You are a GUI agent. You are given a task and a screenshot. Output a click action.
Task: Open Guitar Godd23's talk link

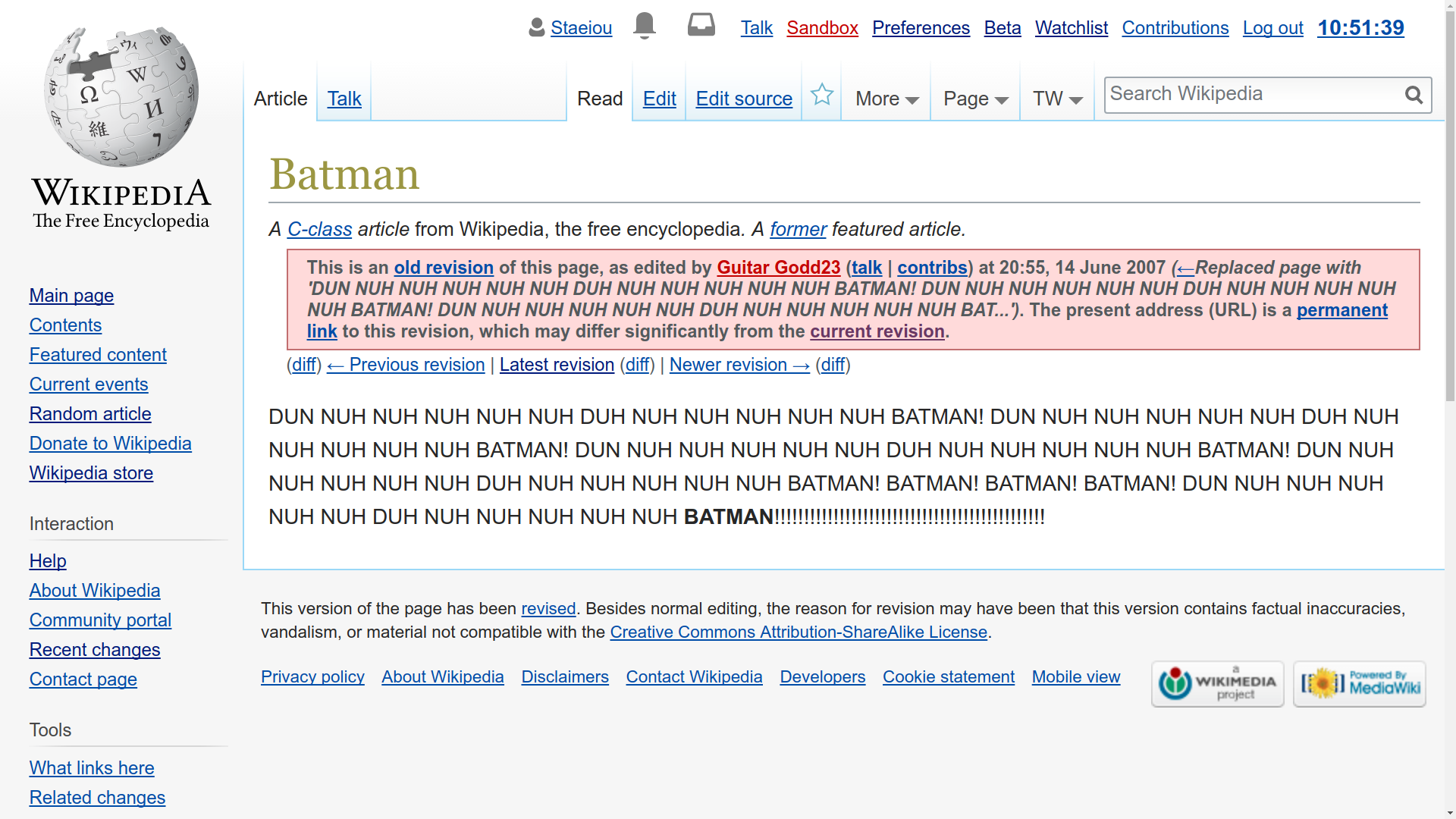(x=867, y=268)
